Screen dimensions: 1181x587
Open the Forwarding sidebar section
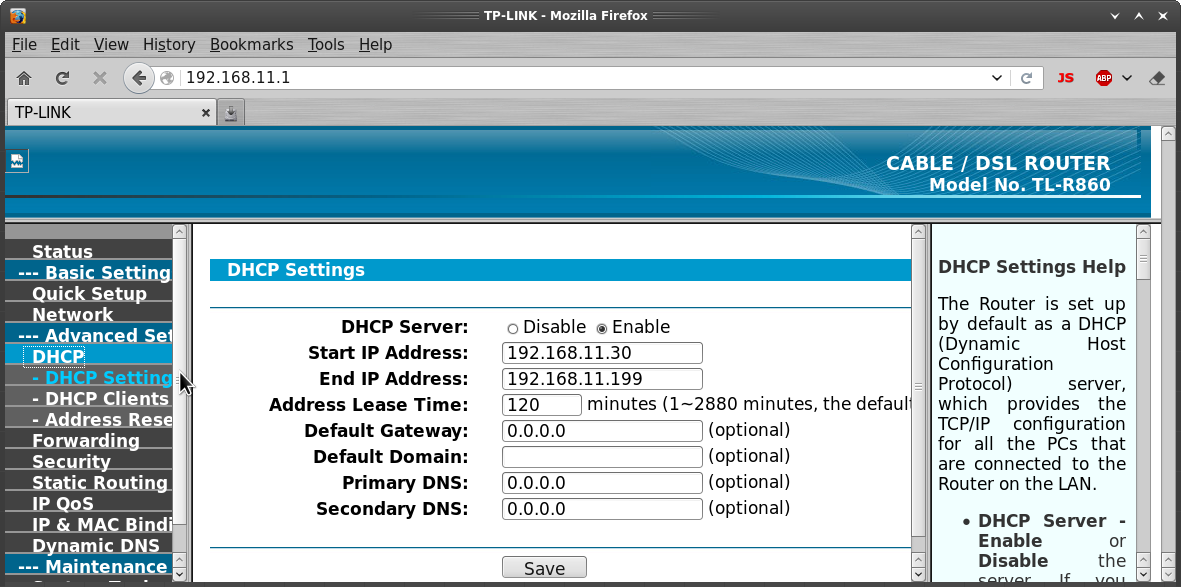86,441
